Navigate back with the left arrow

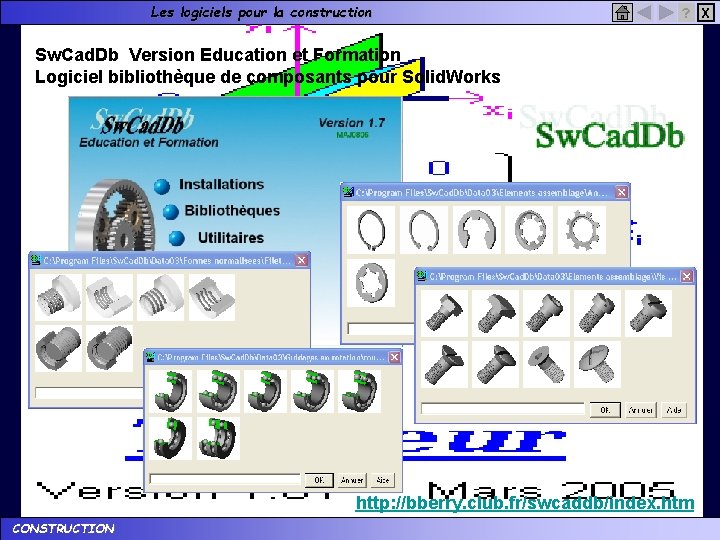pyautogui.click(x=645, y=12)
